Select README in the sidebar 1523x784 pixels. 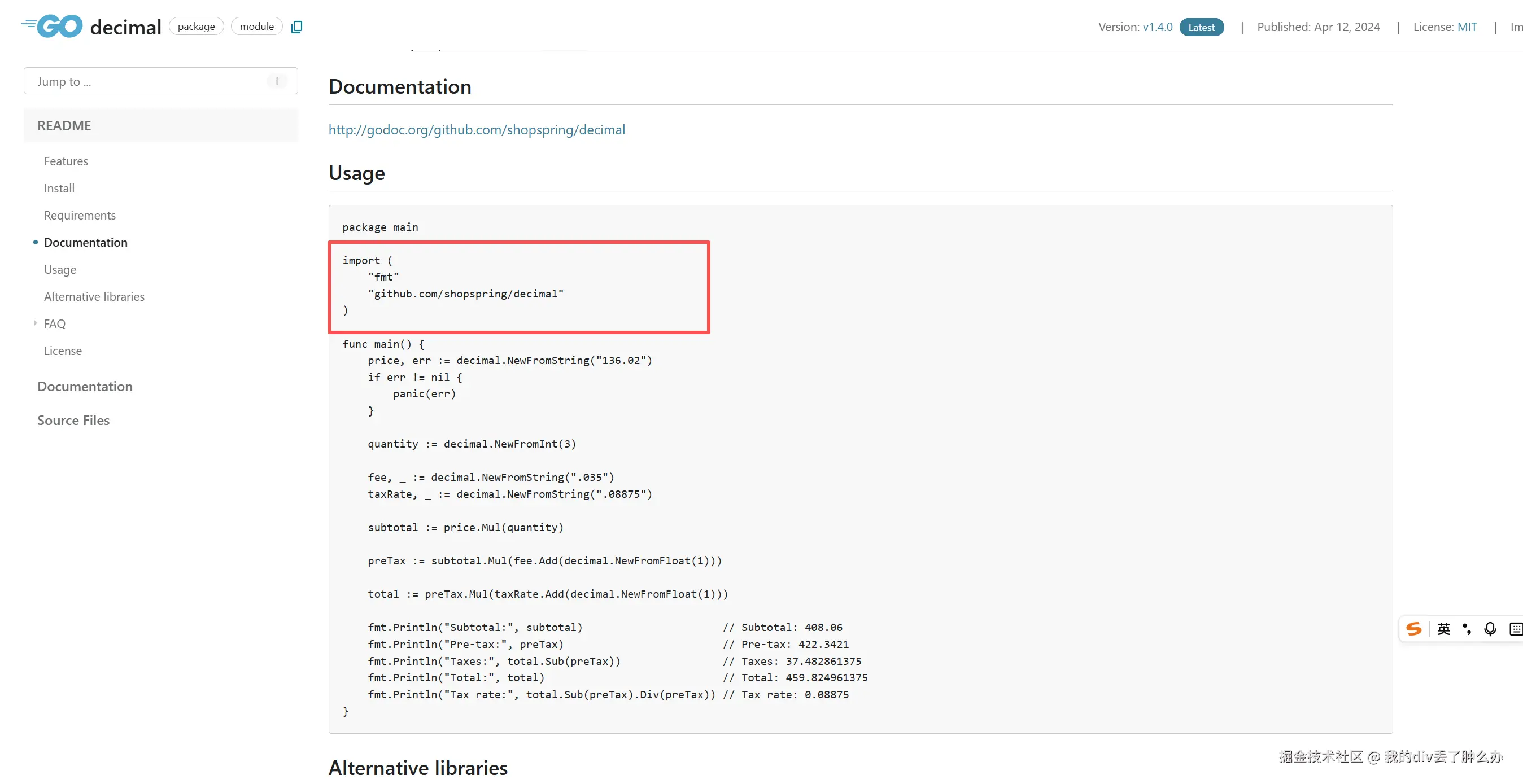click(x=161, y=125)
